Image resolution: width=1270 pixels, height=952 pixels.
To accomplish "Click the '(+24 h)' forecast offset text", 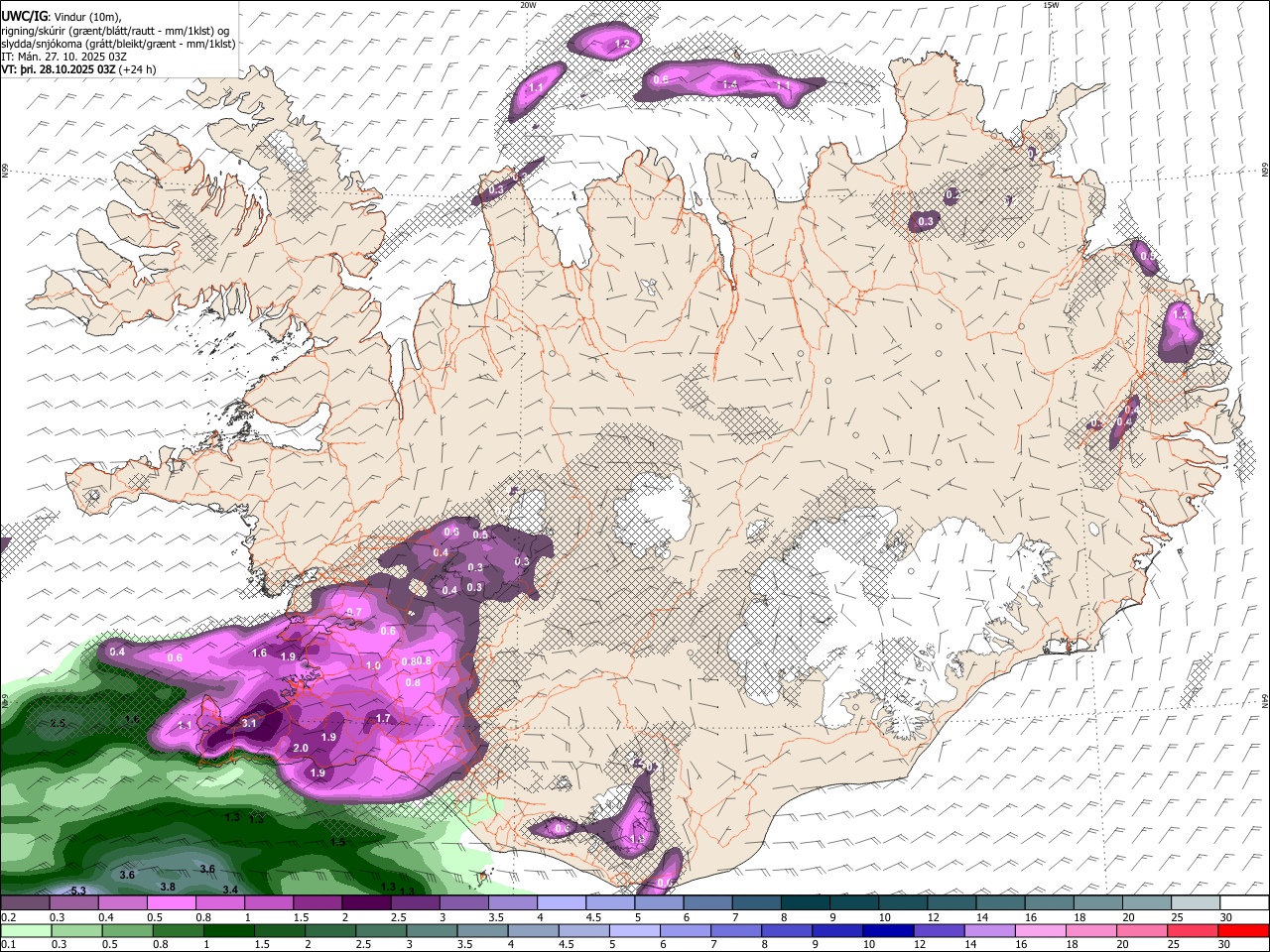I will (138, 69).
